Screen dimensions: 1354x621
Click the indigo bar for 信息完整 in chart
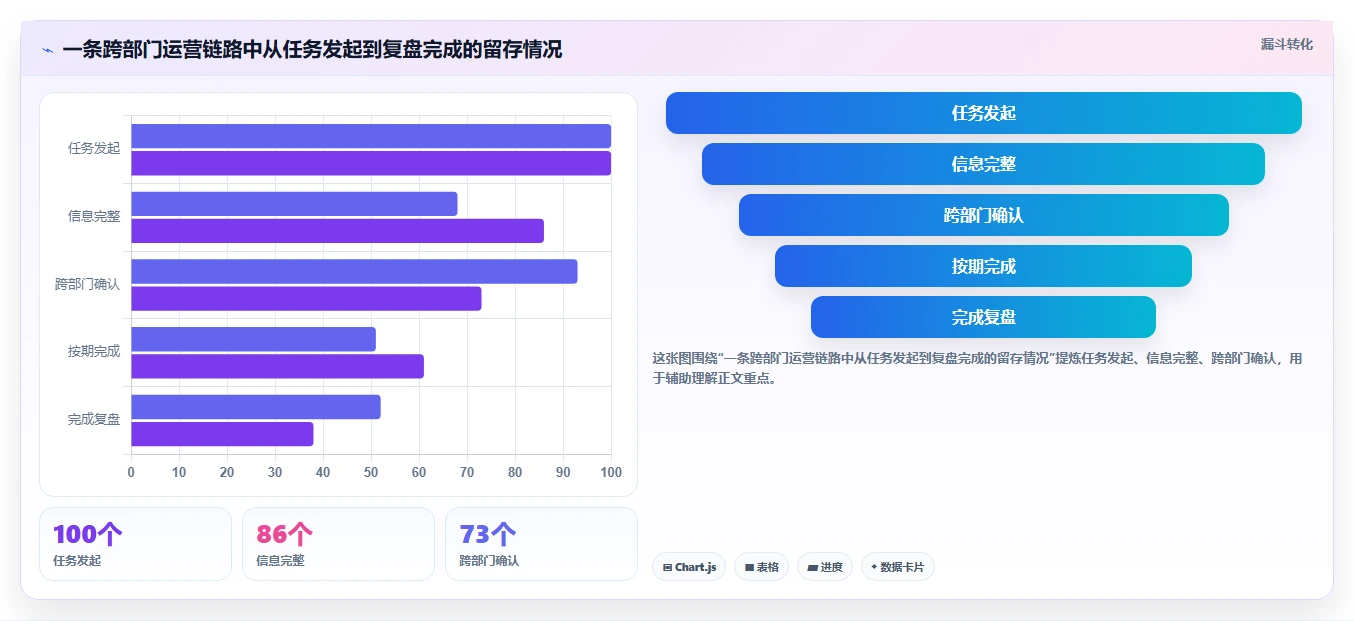tap(294, 204)
